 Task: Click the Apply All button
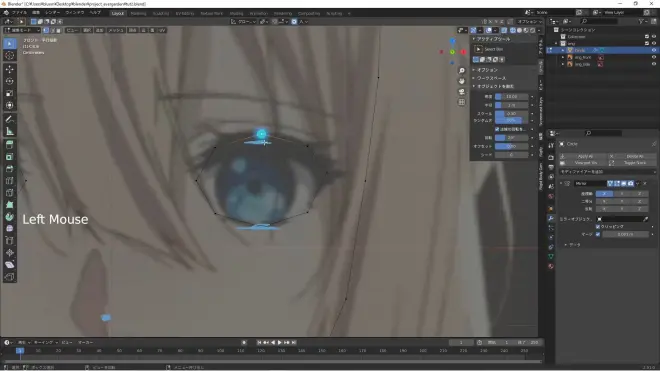click(585, 156)
